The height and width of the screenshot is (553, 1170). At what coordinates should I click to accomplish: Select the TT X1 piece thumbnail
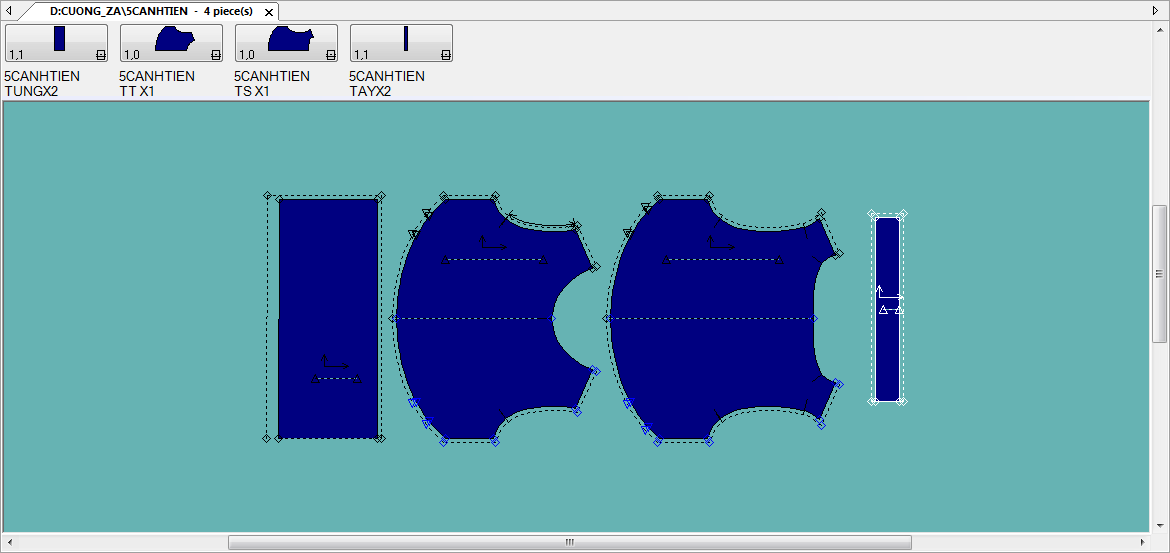171,42
